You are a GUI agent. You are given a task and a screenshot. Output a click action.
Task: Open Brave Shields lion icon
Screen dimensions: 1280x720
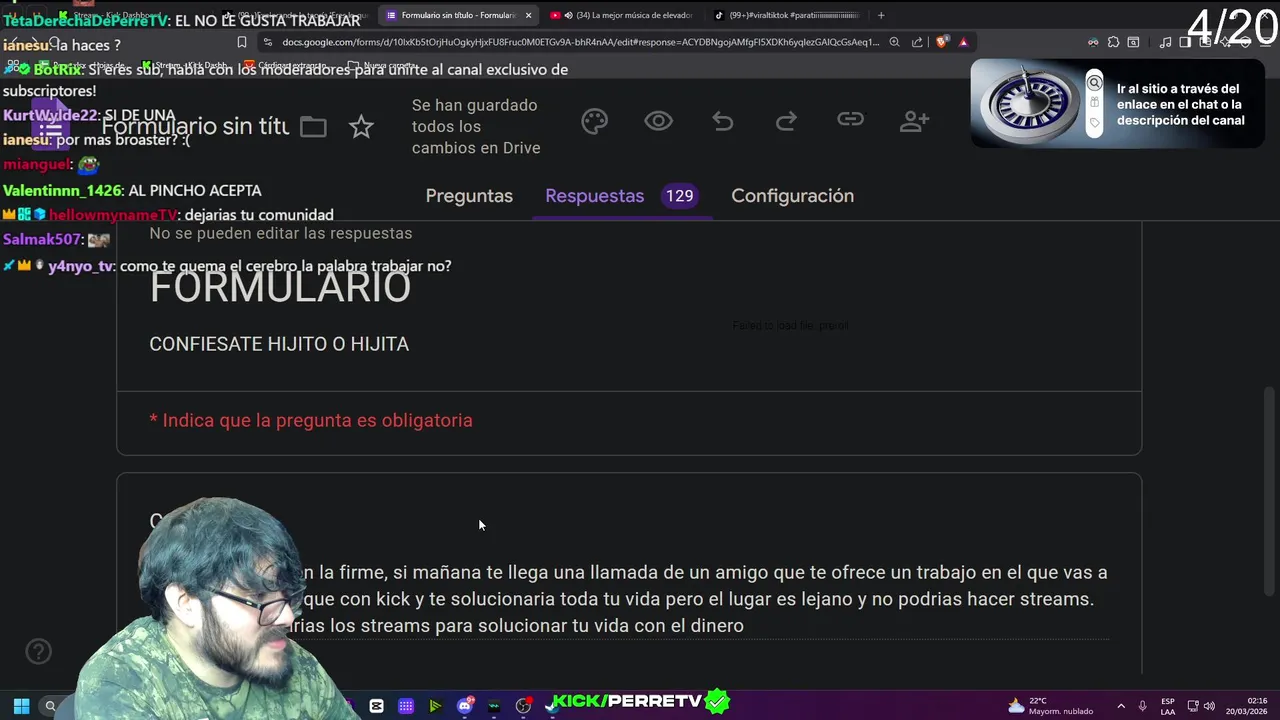tap(941, 42)
